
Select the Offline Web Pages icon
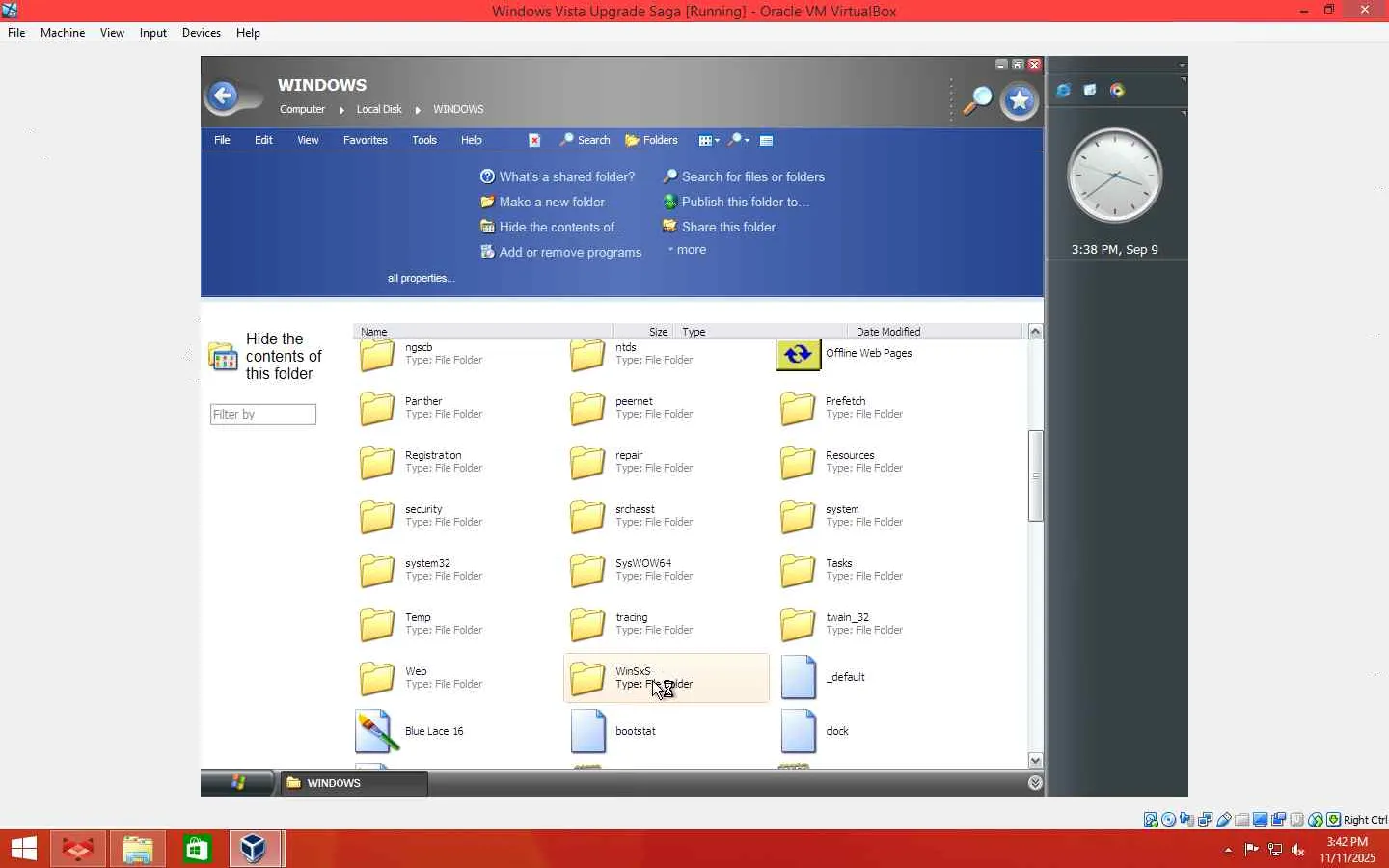pyautogui.click(x=798, y=355)
